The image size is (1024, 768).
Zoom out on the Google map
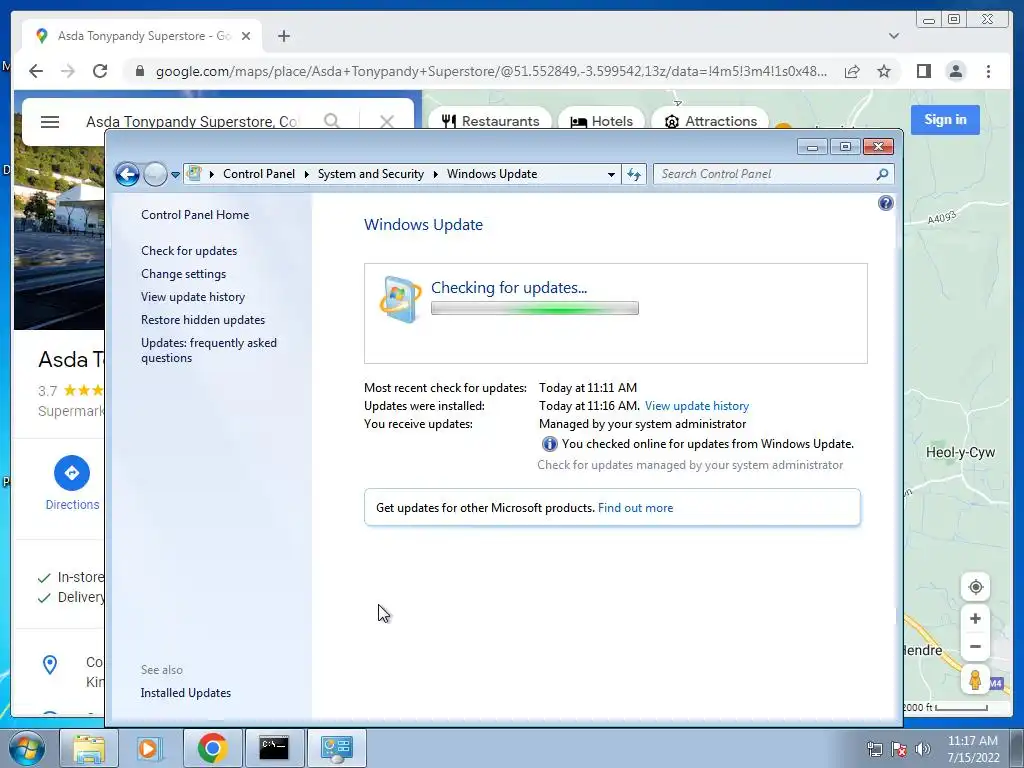click(975, 647)
